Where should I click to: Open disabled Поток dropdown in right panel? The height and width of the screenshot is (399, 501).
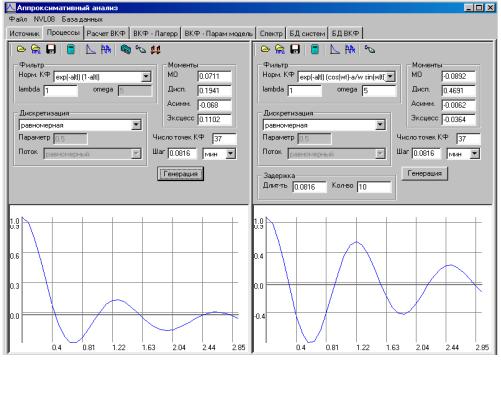point(380,154)
